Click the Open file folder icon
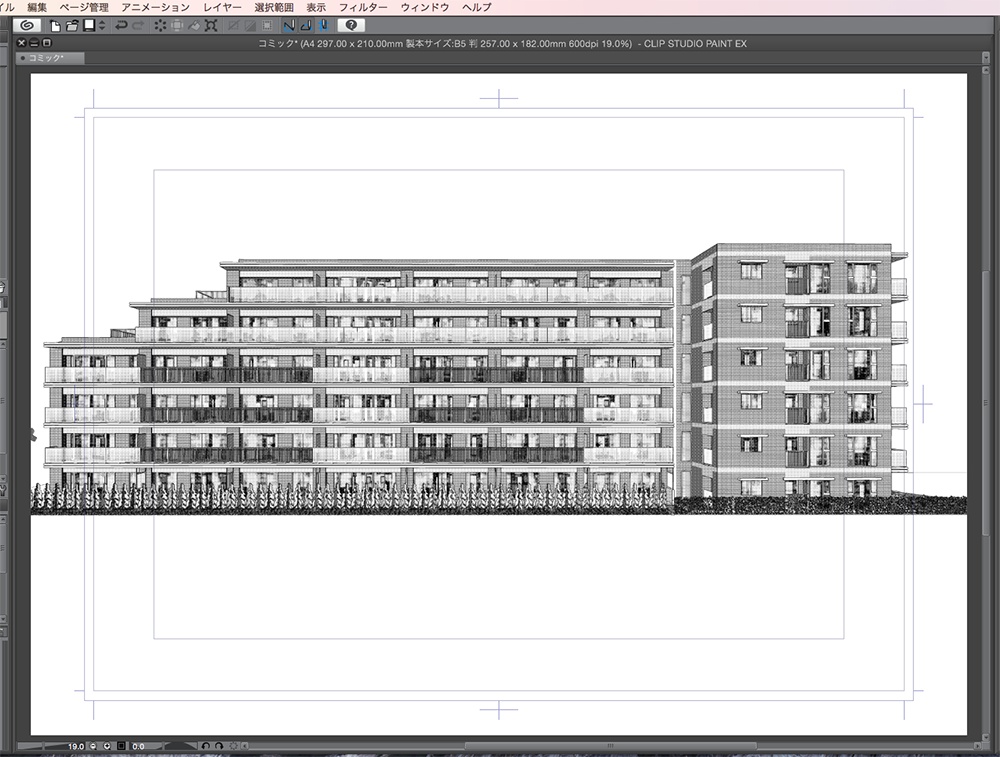 pos(72,26)
